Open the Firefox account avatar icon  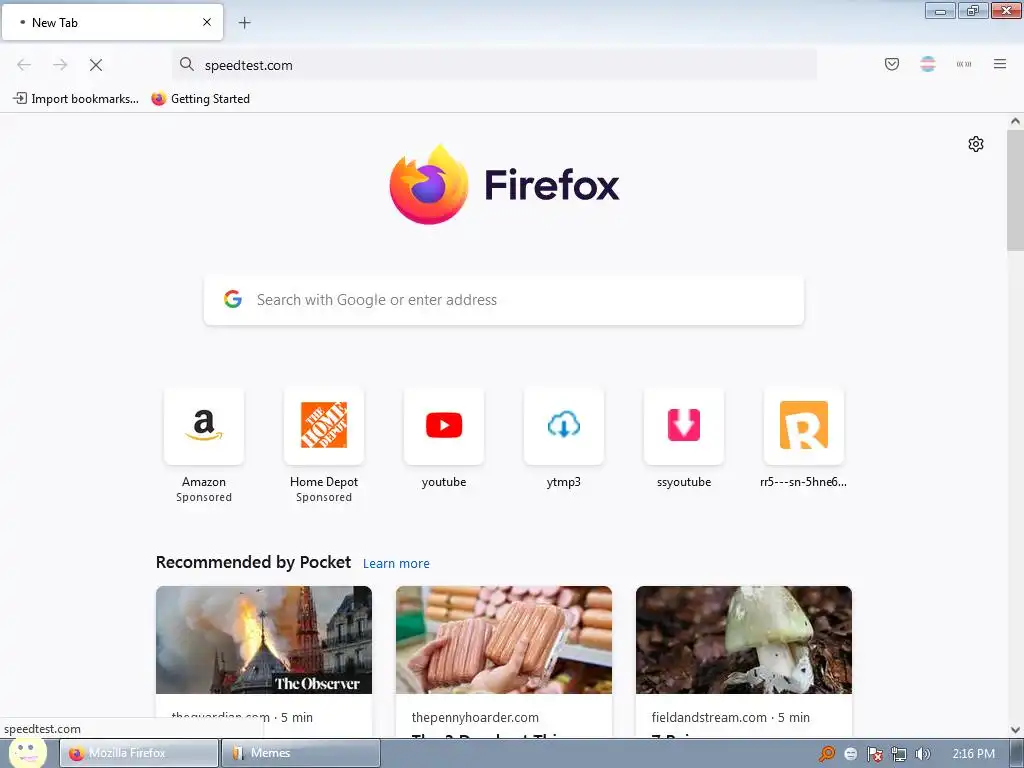[x=927, y=64]
